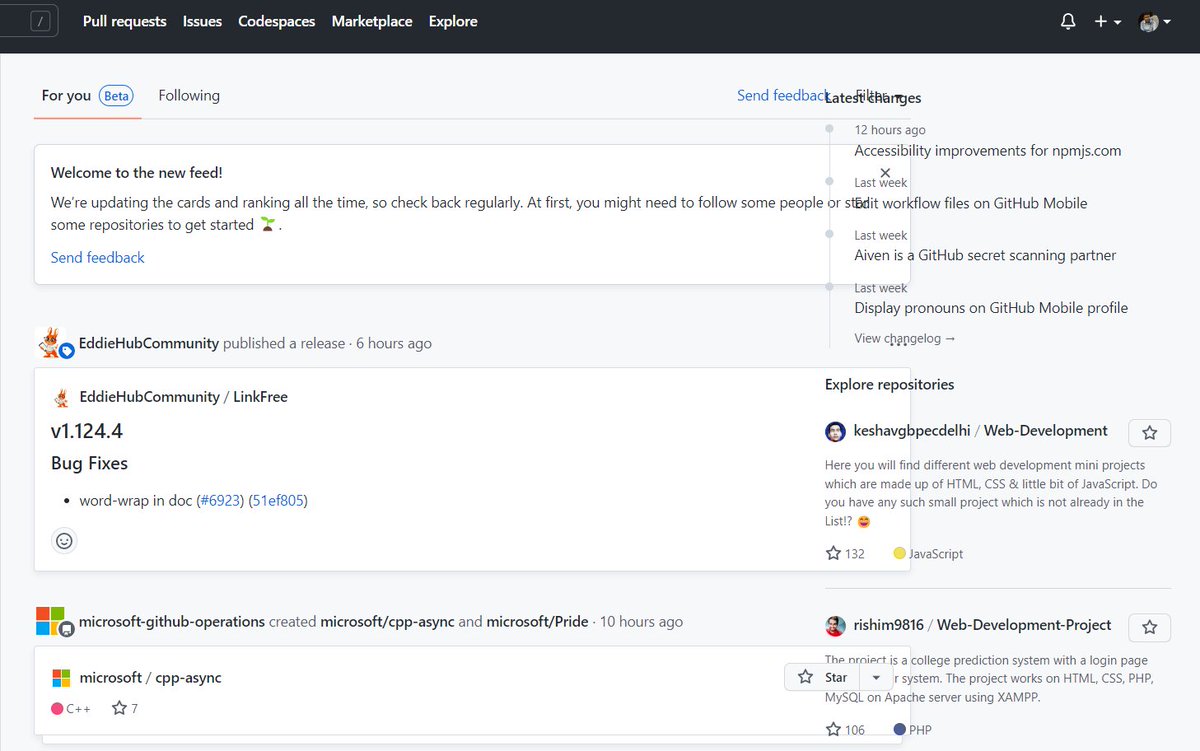Click the star count 7 on cpp-async

tap(125, 708)
